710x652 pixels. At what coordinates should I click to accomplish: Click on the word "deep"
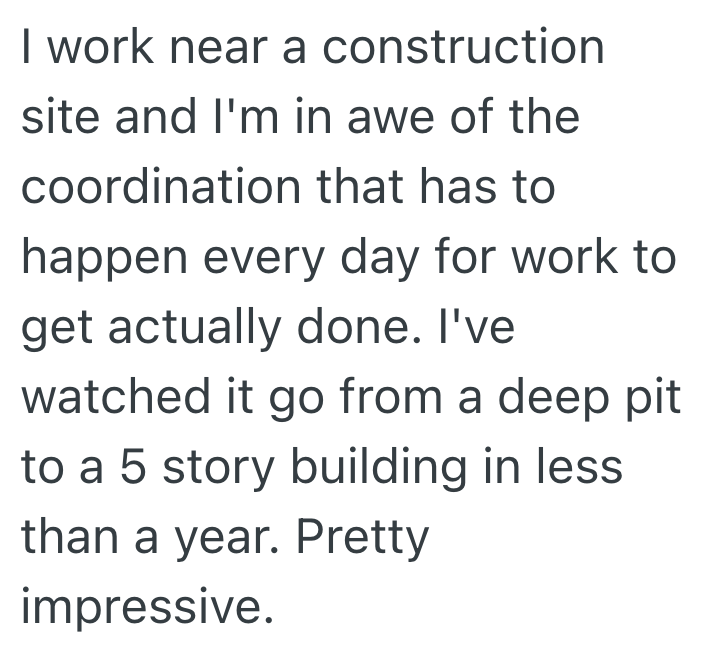[x=546, y=399]
